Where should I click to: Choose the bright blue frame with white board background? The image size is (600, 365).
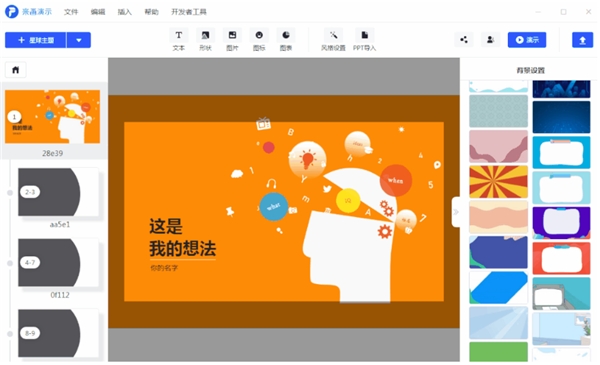pyautogui.click(x=561, y=152)
